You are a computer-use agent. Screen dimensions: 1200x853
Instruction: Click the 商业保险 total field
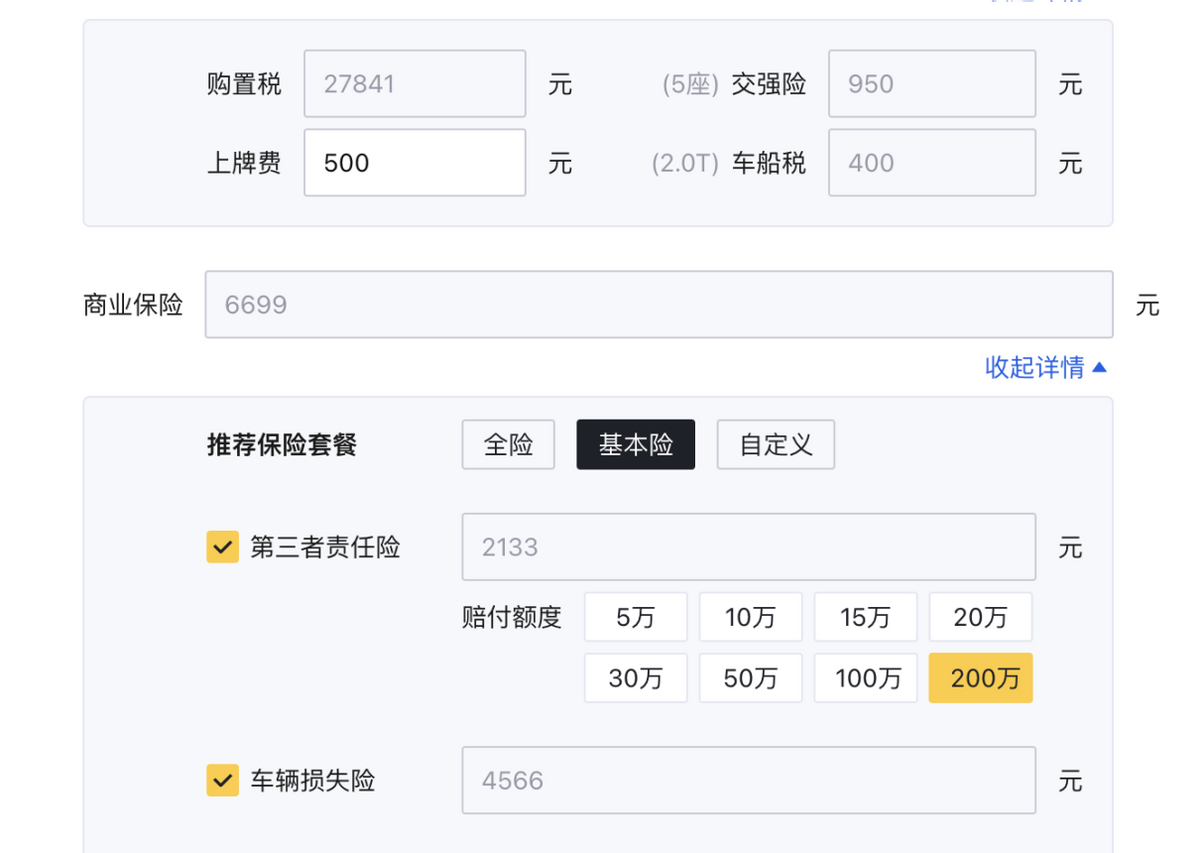pos(658,305)
